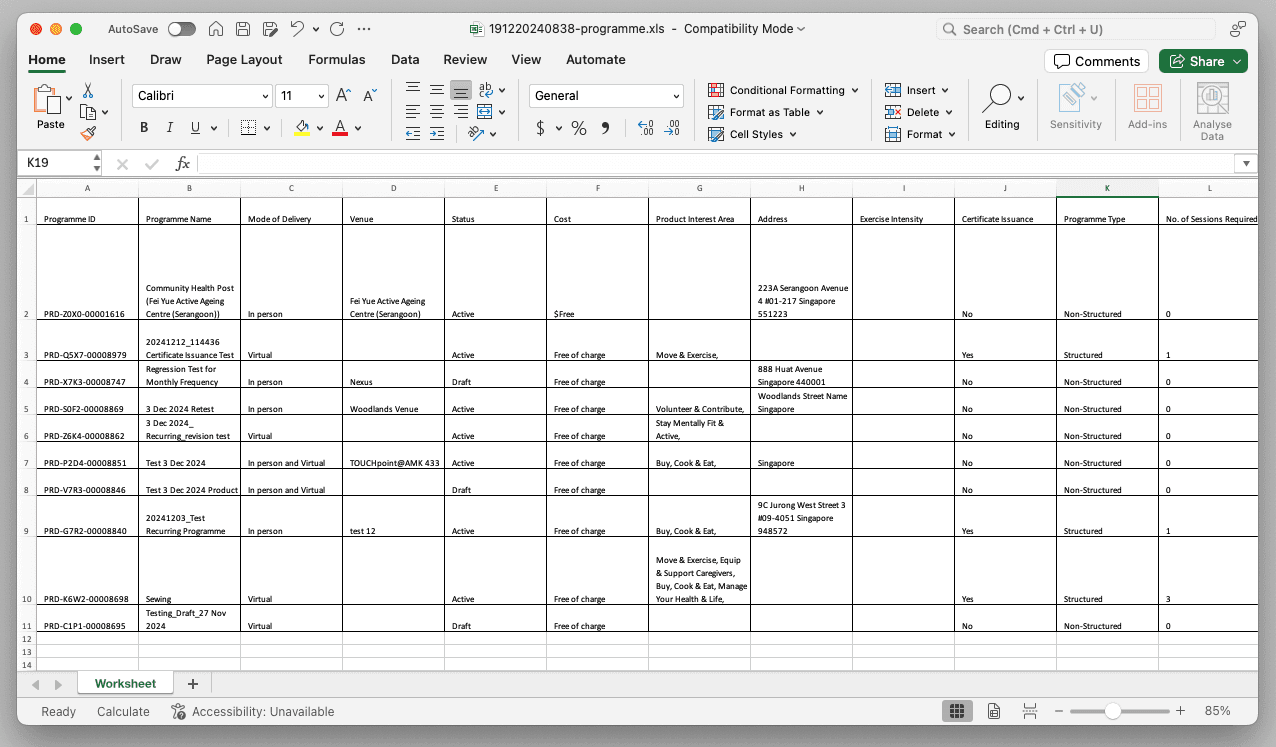Open the Editing group button
The width and height of the screenshot is (1276, 747).
[x=1002, y=106]
